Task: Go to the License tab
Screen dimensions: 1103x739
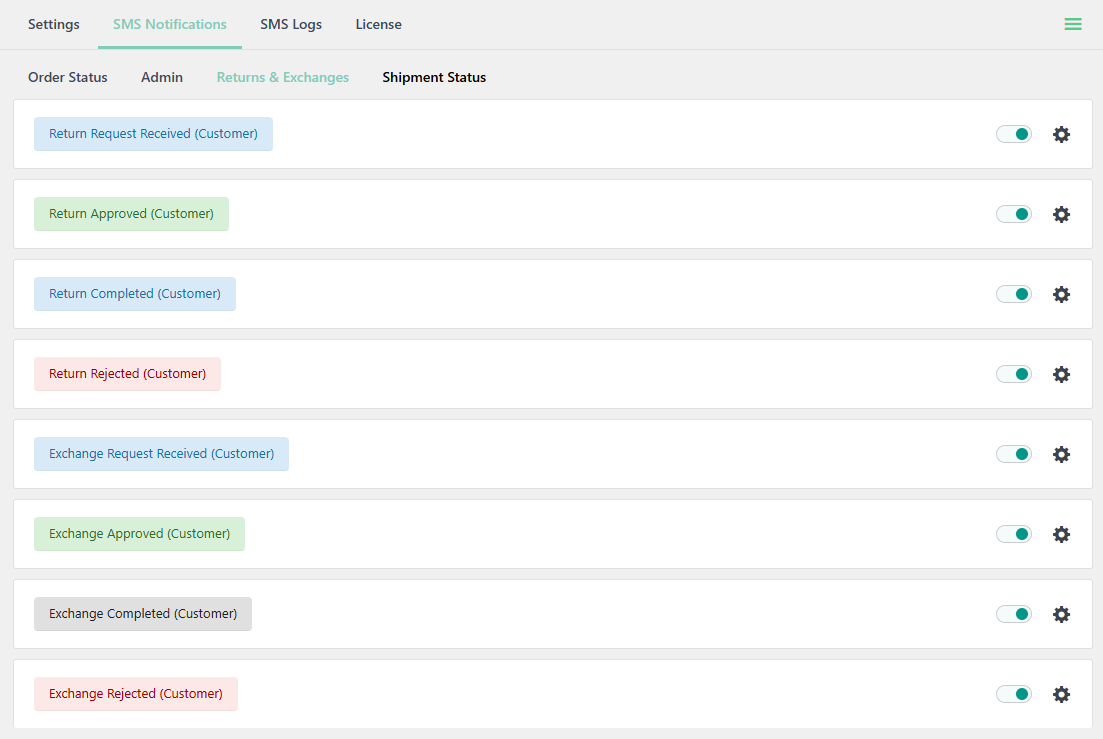Action: [378, 24]
